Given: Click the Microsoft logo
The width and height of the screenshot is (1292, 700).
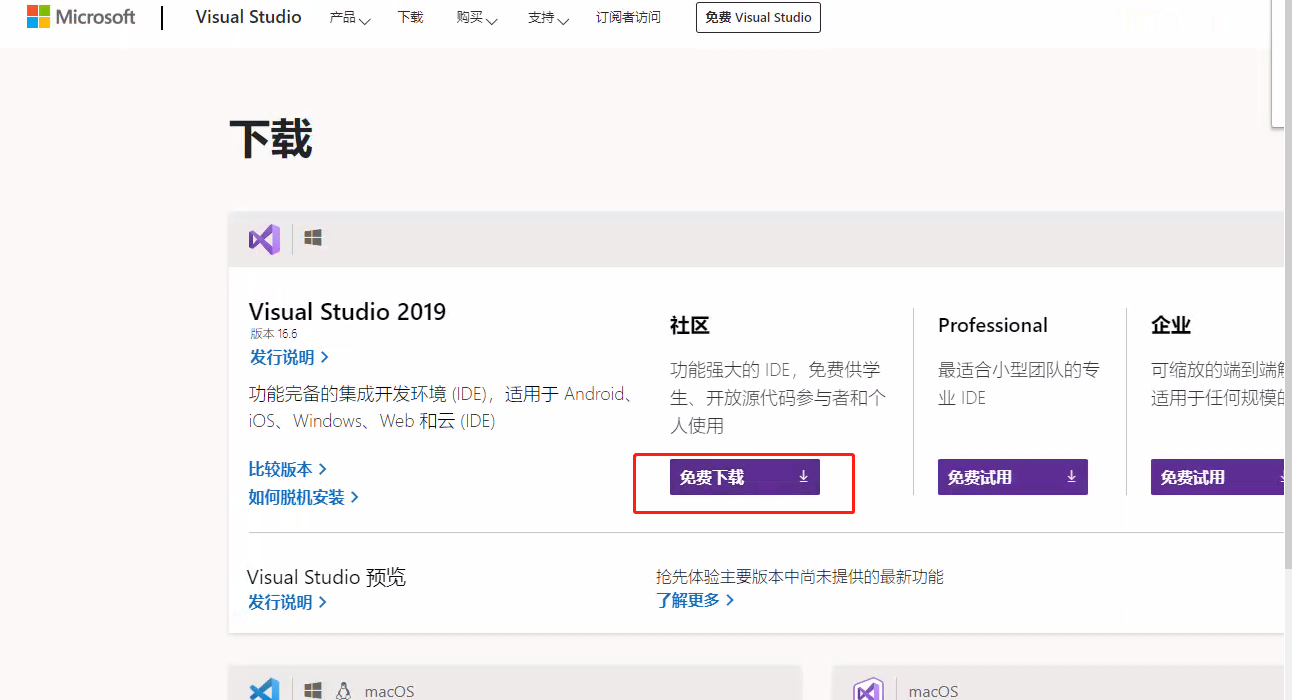Looking at the screenshot, I should [x=81, y=17].
